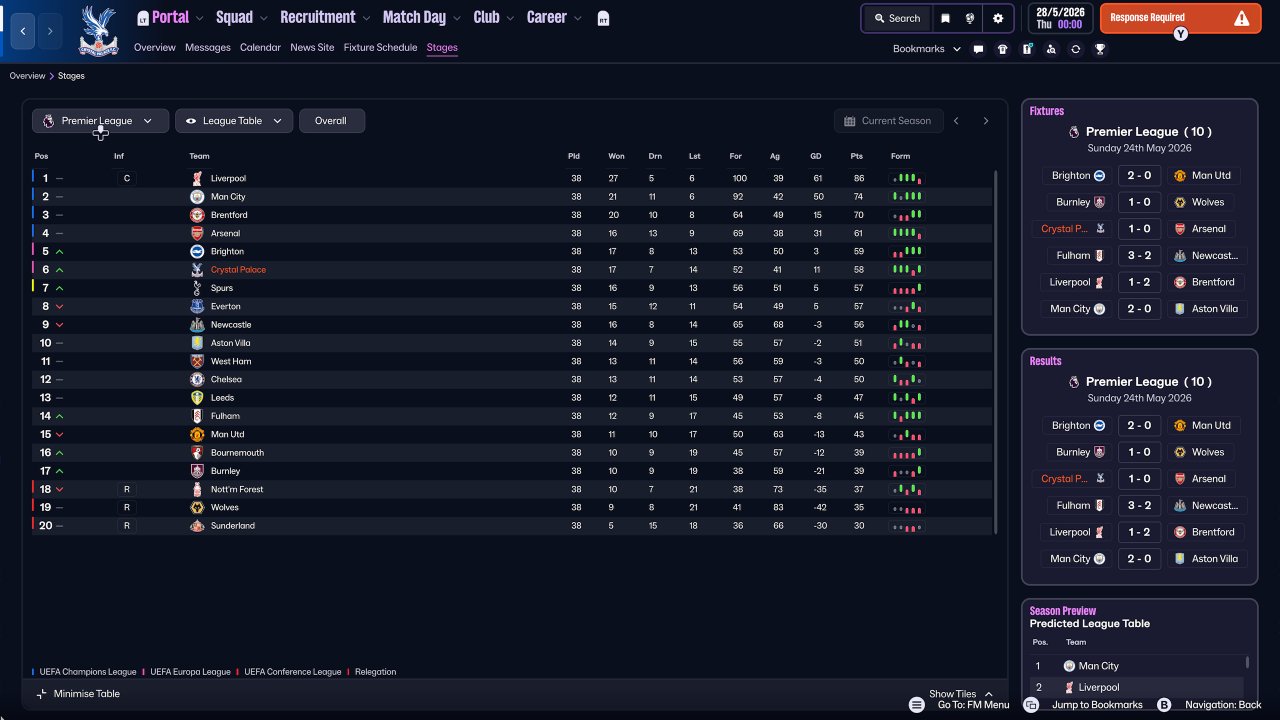Image resolution: width=1280 pixels, height=720 pixels.
Task: Expand the Recruitment menu chevron
Action: (366, 18)
